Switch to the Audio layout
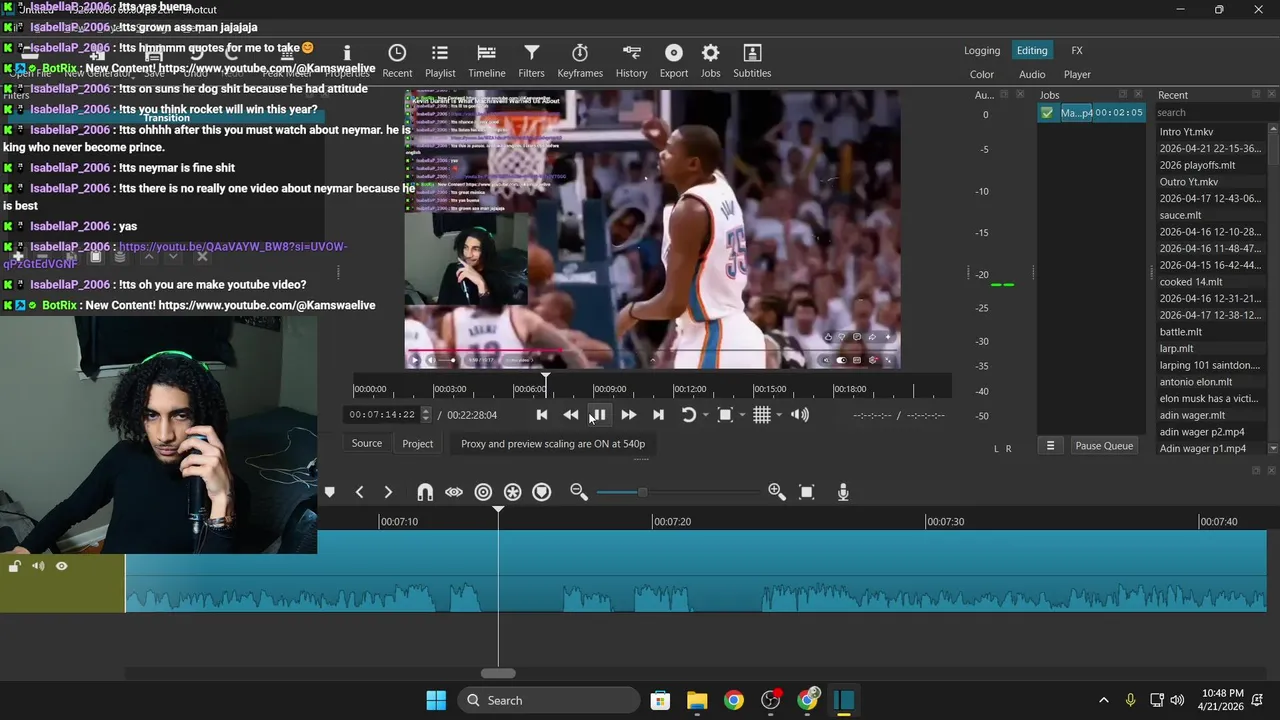Image resolution: width=1280 pixels, height=720 pixels. pos(1032,74)
